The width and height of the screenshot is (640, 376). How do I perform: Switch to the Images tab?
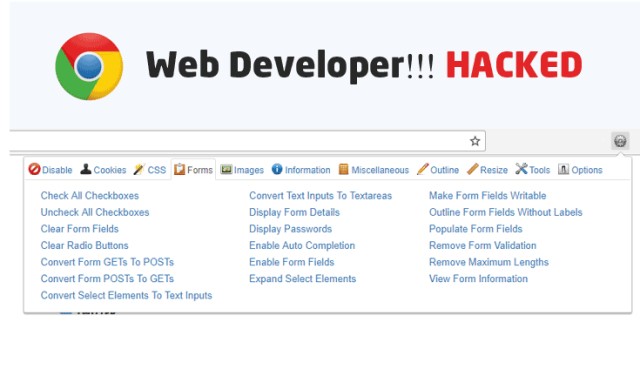click(242, 170)
